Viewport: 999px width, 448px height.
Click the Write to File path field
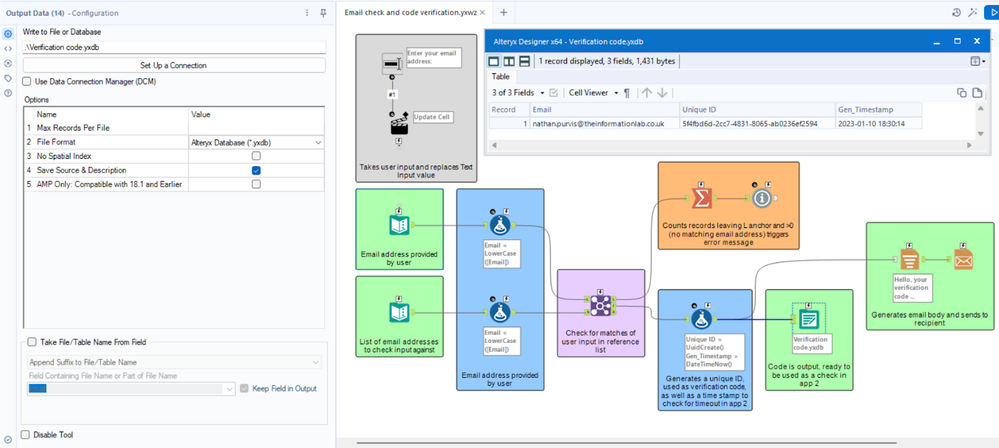tap(174, 47)
